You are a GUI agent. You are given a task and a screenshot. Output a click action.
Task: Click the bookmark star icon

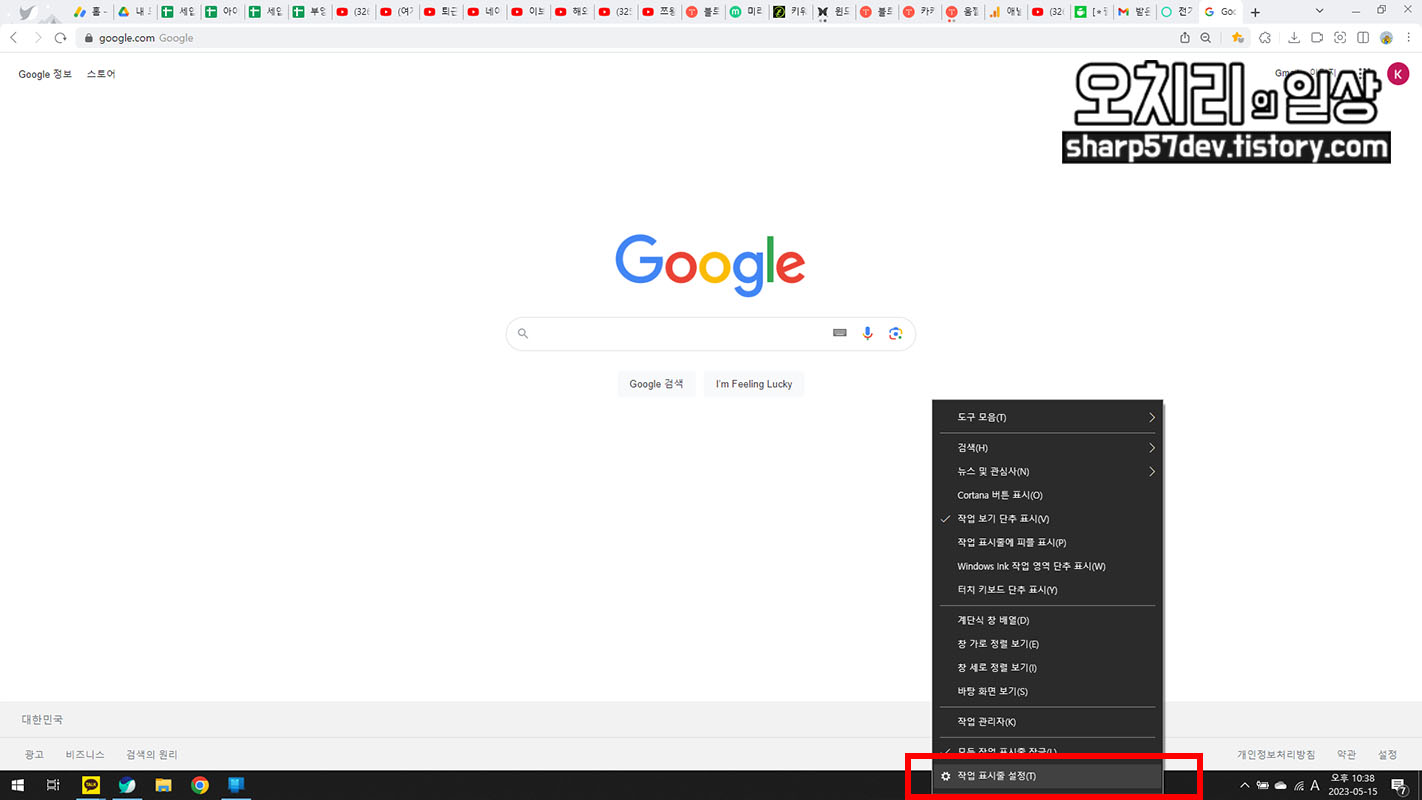[x=1238, y=38]
